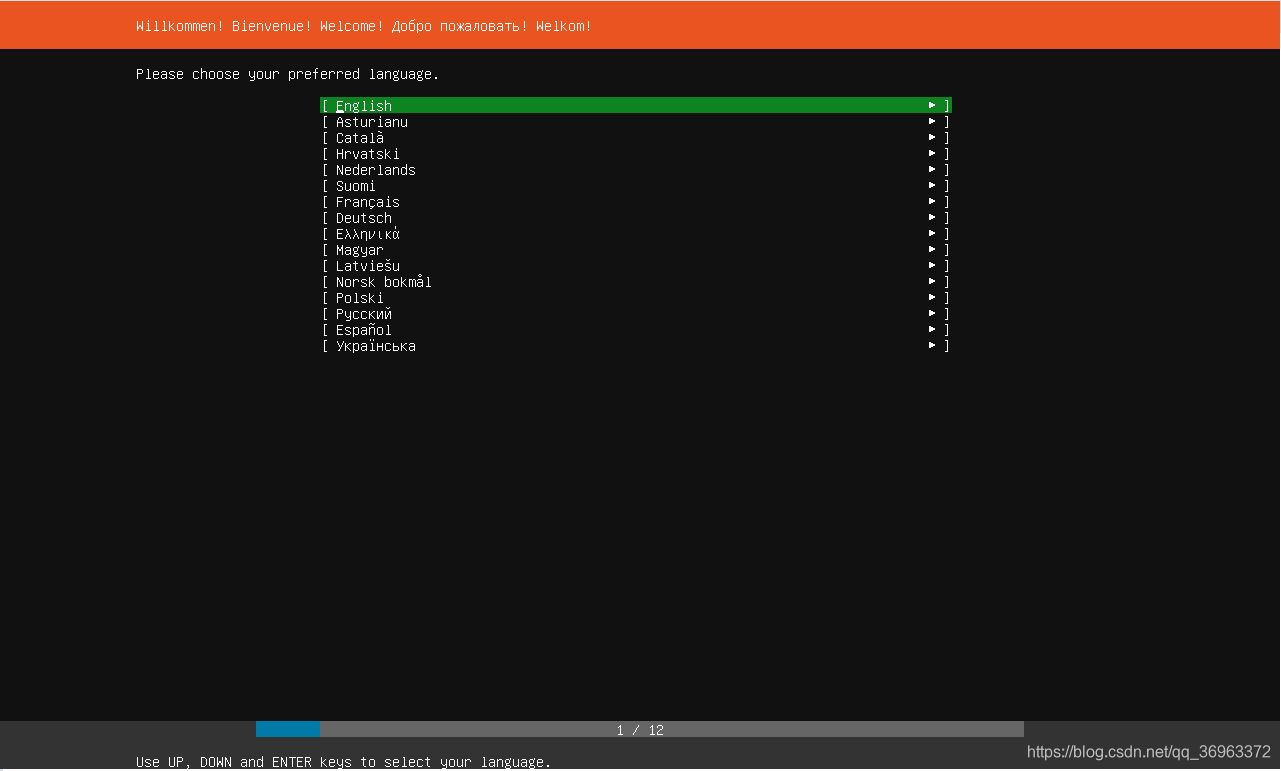Click the arrow at the end of Français row
Viewport: 1281px width, 771px height.
[x=932, y=201]
